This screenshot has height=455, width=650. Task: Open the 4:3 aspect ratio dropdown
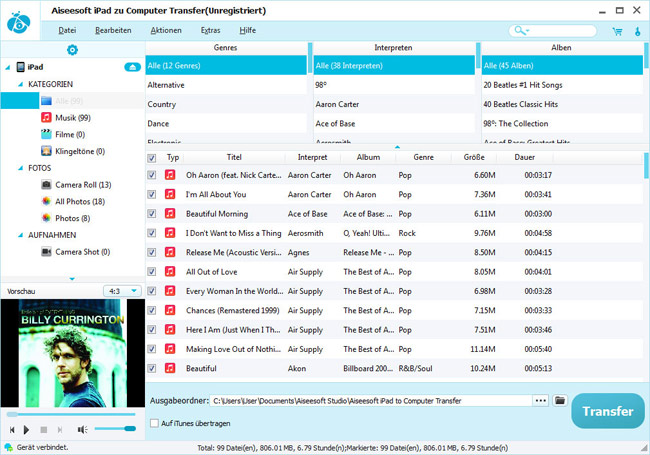122,291
